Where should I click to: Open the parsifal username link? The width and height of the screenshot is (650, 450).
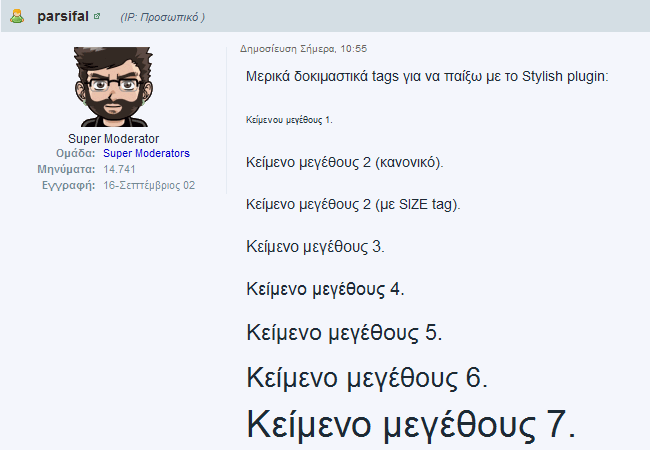click(63, 17)
